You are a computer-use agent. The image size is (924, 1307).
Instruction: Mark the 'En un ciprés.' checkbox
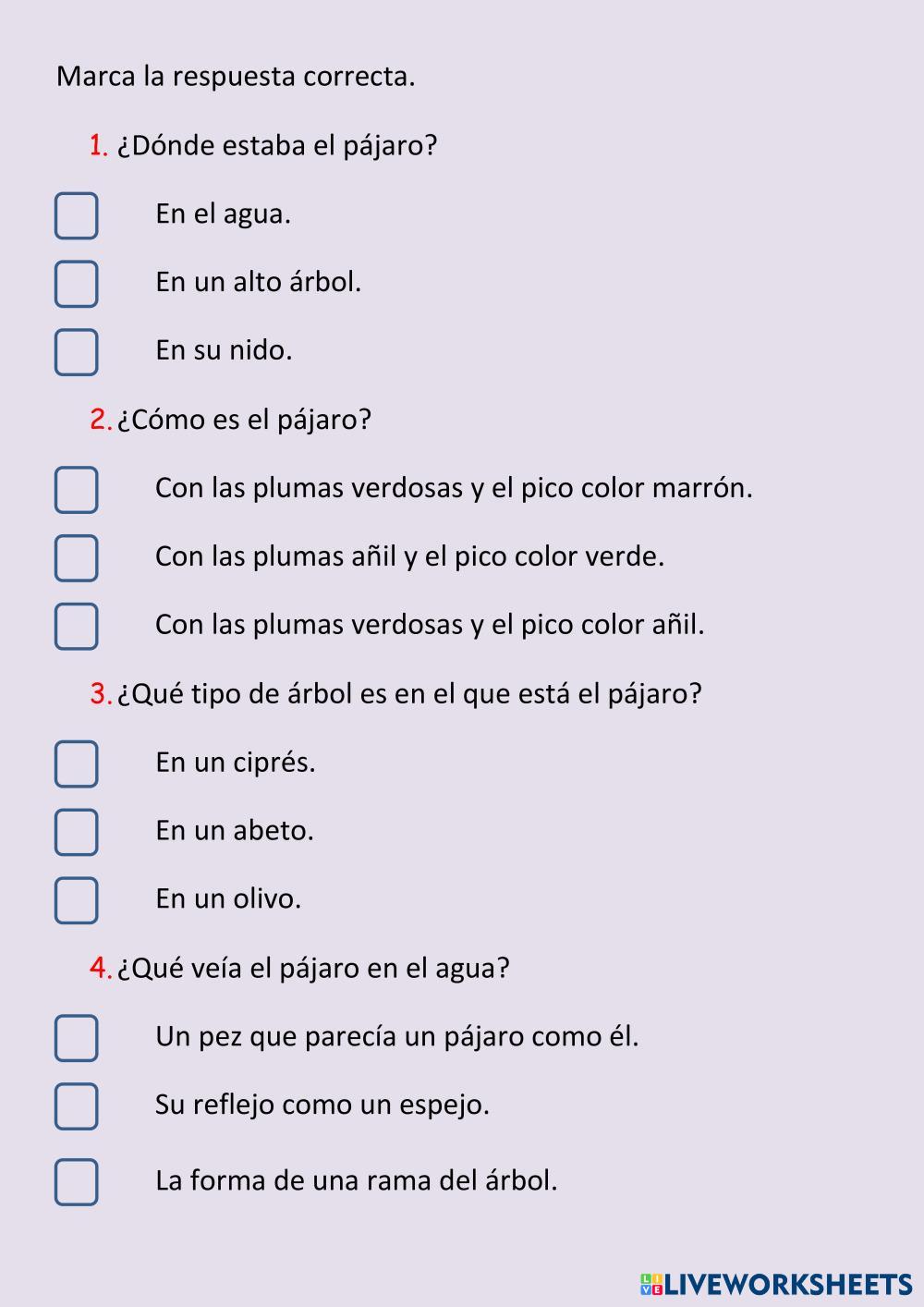(x=76, y=764)
